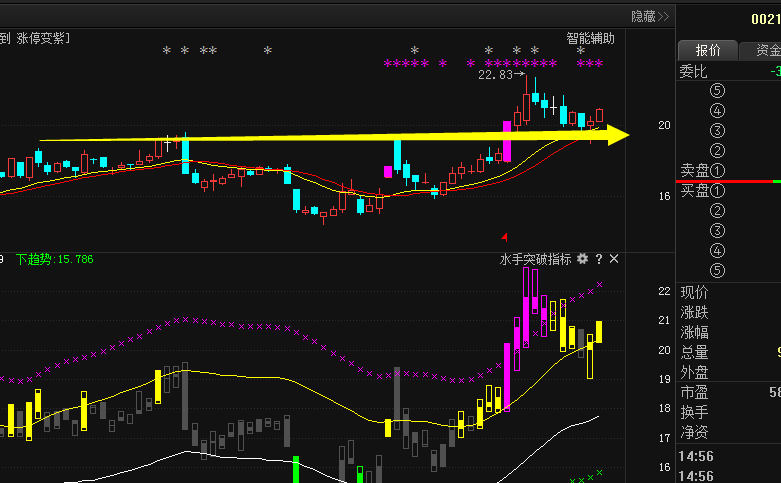Switch to the 报价 tab
781x483 pixels.
708,50
